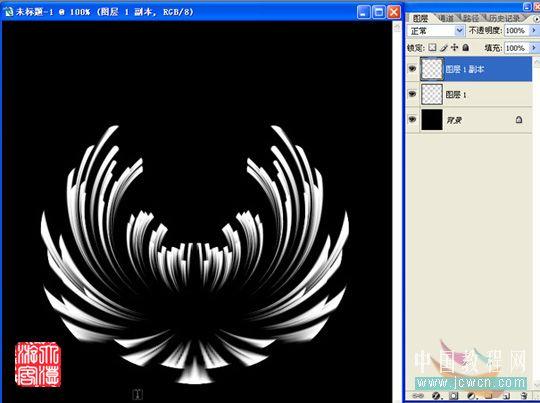Switch to the 历史记录 tab
Image resolution: width=540 pixels, height=403 pixels.
pyautogui.click(x=505, y=18)
